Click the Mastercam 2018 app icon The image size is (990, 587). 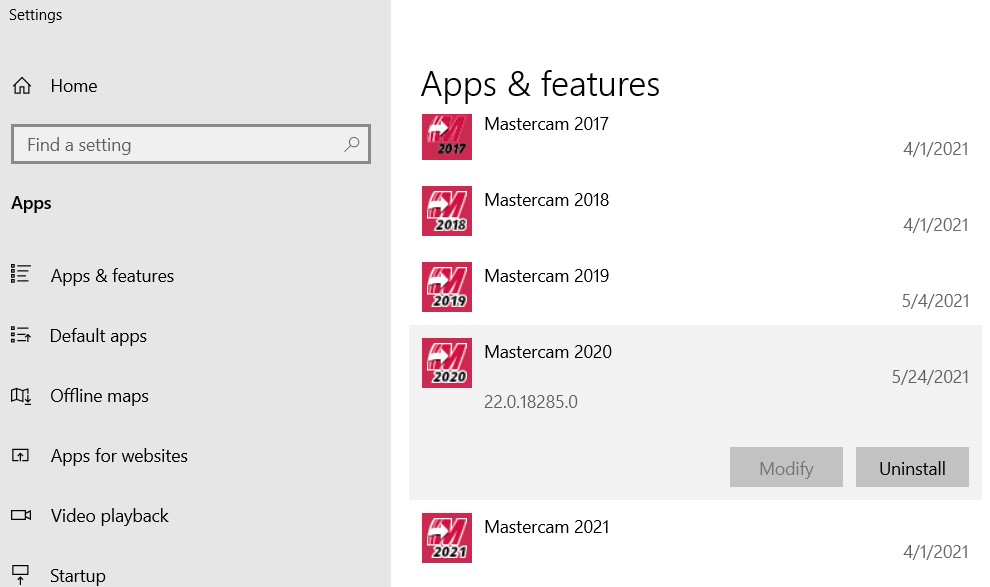pos(447,211)
